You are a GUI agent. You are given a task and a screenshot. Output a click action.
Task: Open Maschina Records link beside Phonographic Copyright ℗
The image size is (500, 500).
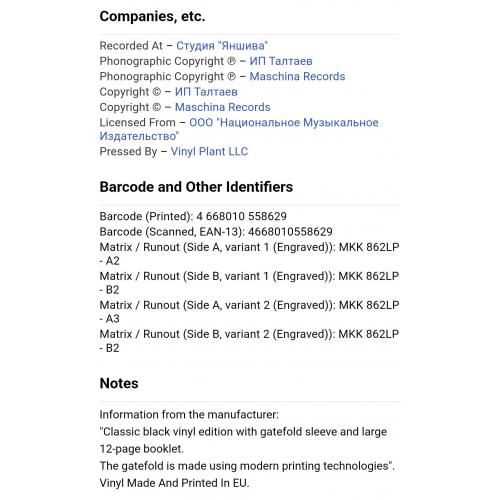click(x=297, y=76)
